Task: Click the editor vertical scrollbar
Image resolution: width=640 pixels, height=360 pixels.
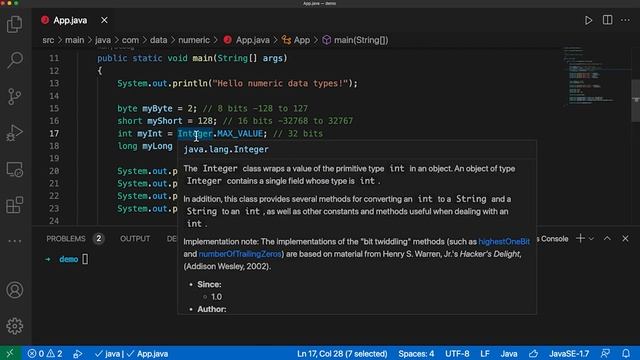Action: coord(636,100)
